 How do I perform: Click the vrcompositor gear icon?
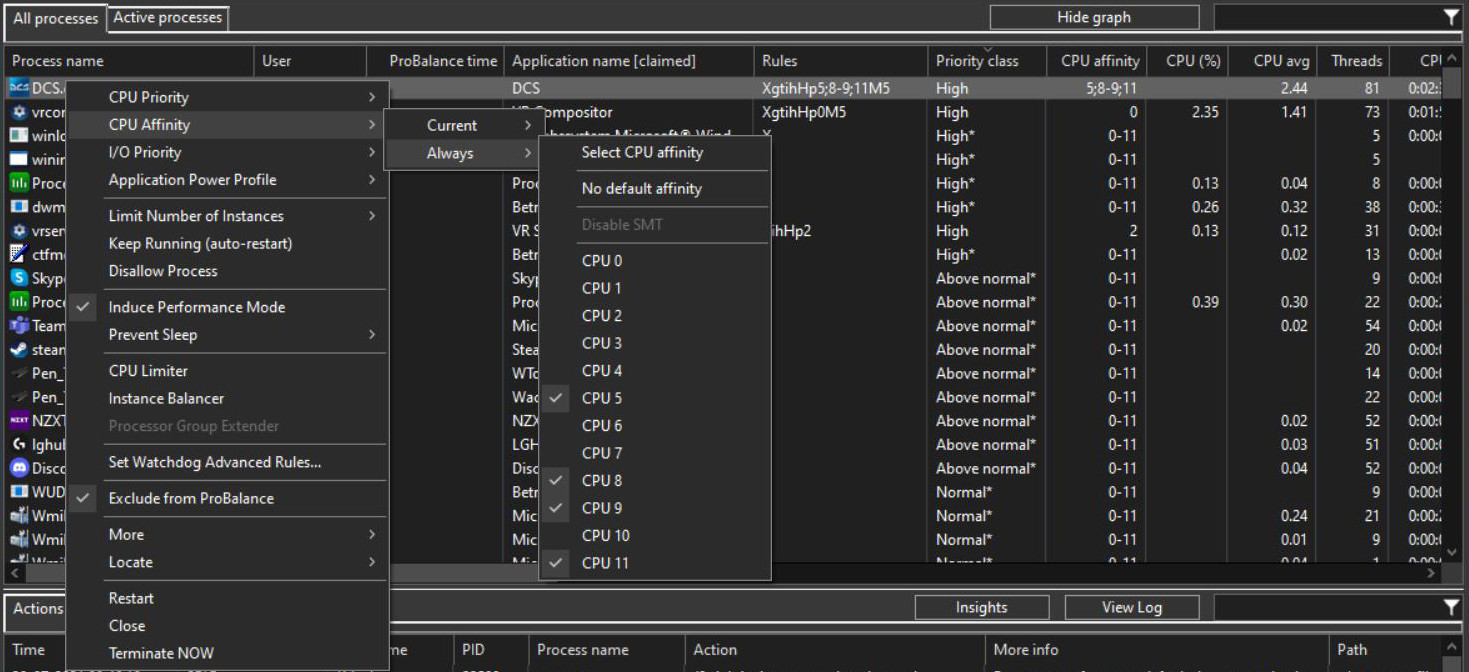click(18, 112)
